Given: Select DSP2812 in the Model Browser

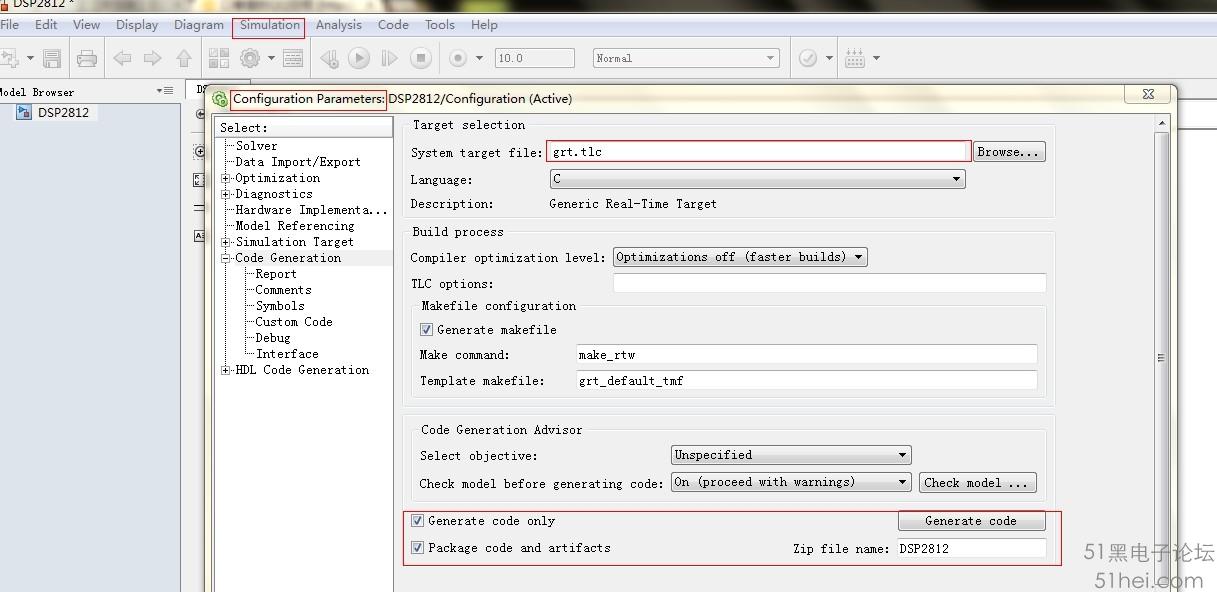Looking at the screenshot, I should pos(63,113).
